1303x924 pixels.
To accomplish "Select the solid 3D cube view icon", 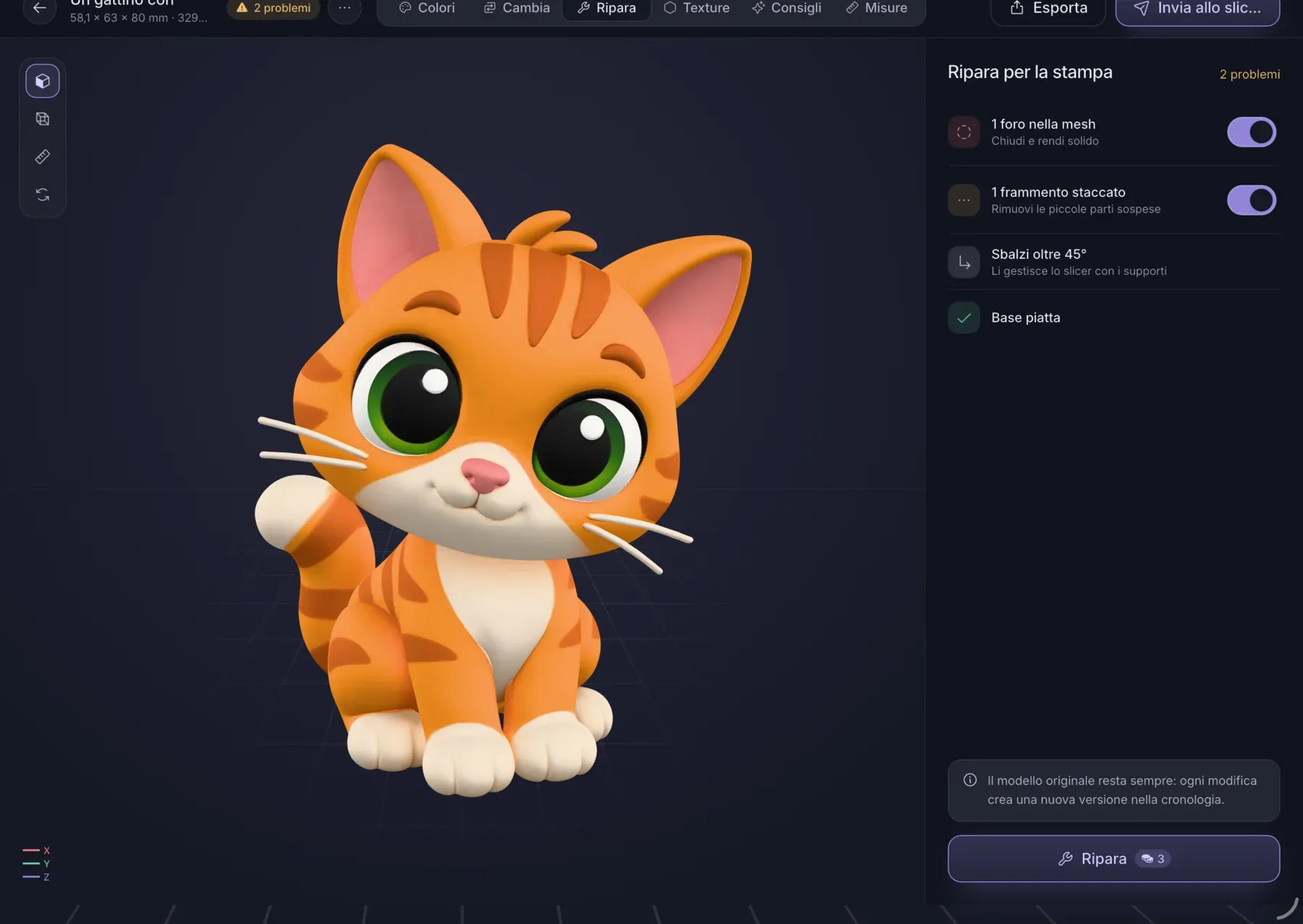I will point(43,81).
